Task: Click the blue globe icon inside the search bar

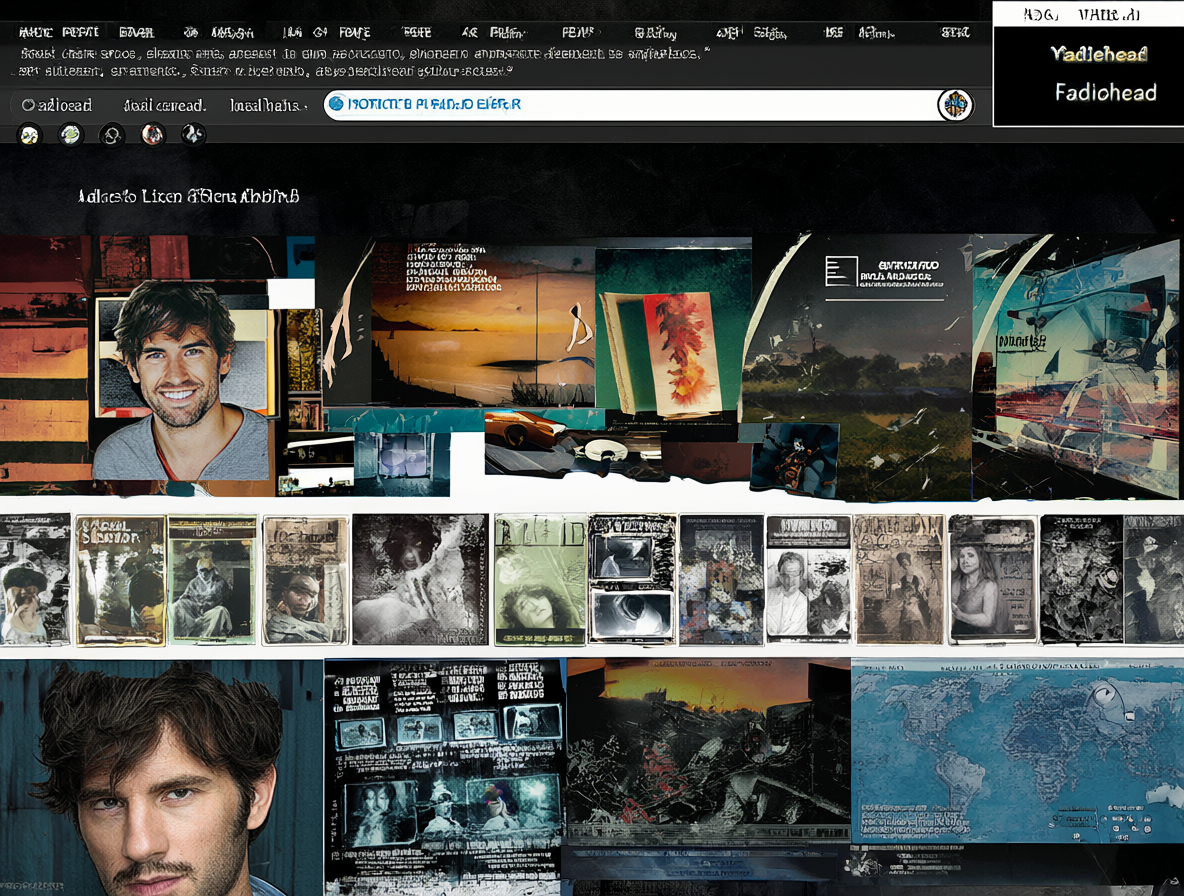Action: click(337, 103)
